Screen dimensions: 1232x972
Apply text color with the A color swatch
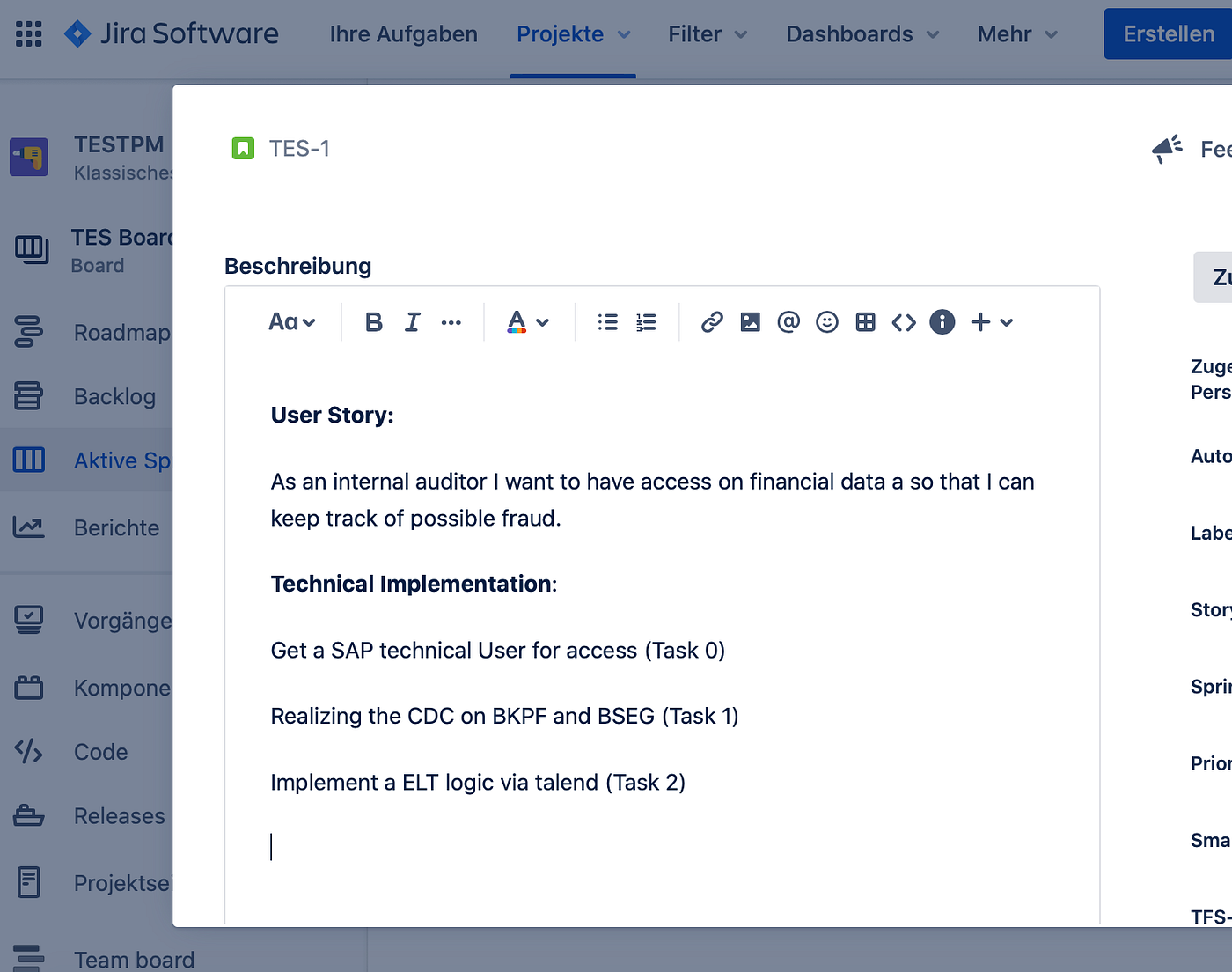pyautogui.click(x=517, y=322)
